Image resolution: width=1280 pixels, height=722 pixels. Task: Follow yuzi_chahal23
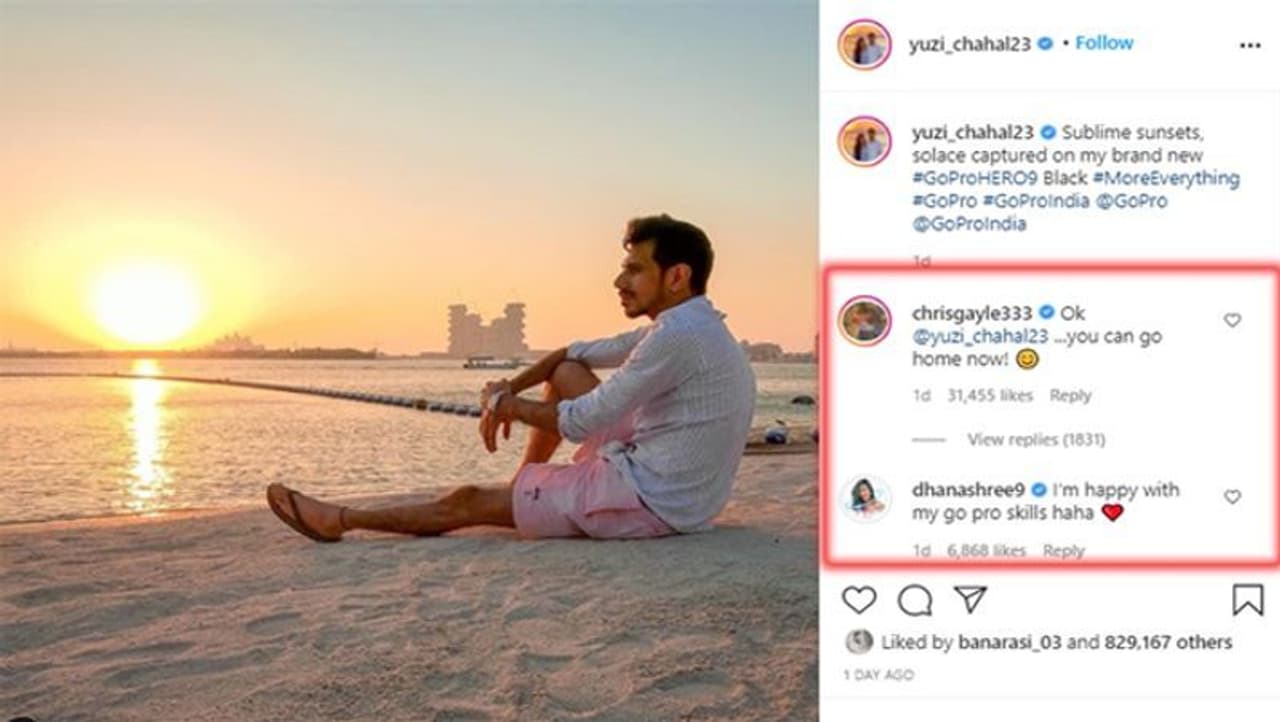coord(1104,44)
